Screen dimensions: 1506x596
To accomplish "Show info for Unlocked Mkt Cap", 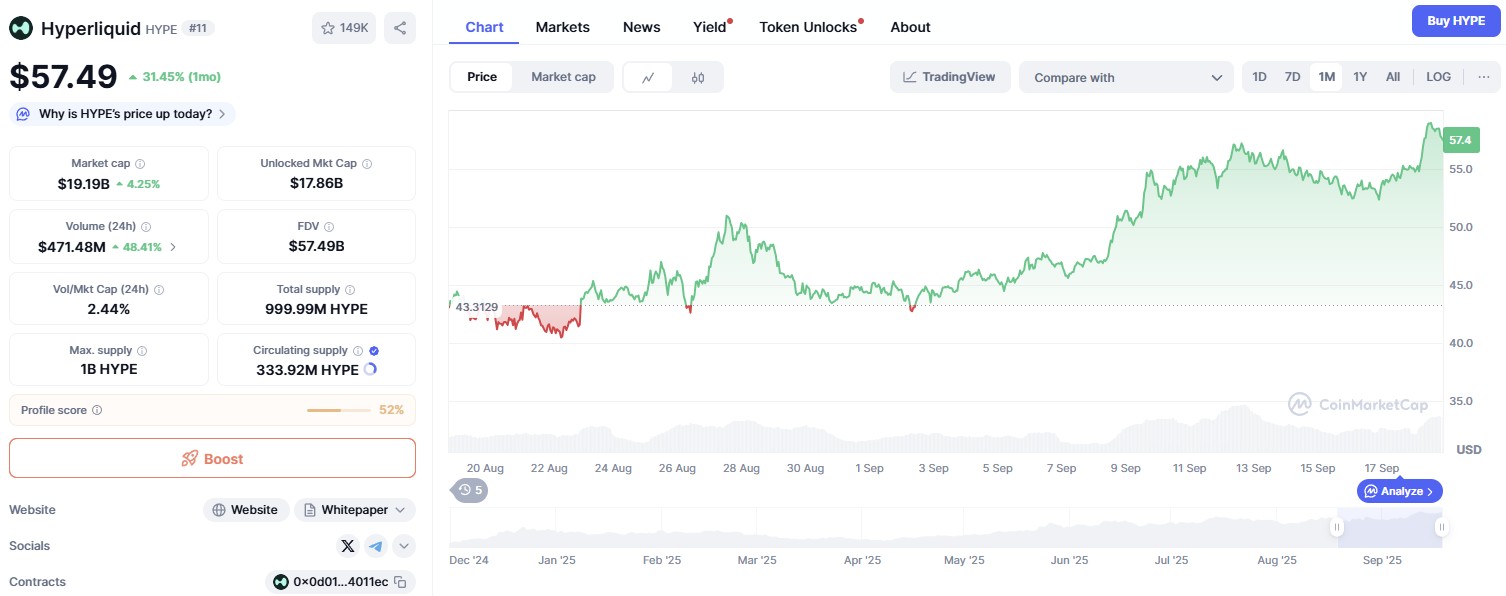I will point(367,163).
